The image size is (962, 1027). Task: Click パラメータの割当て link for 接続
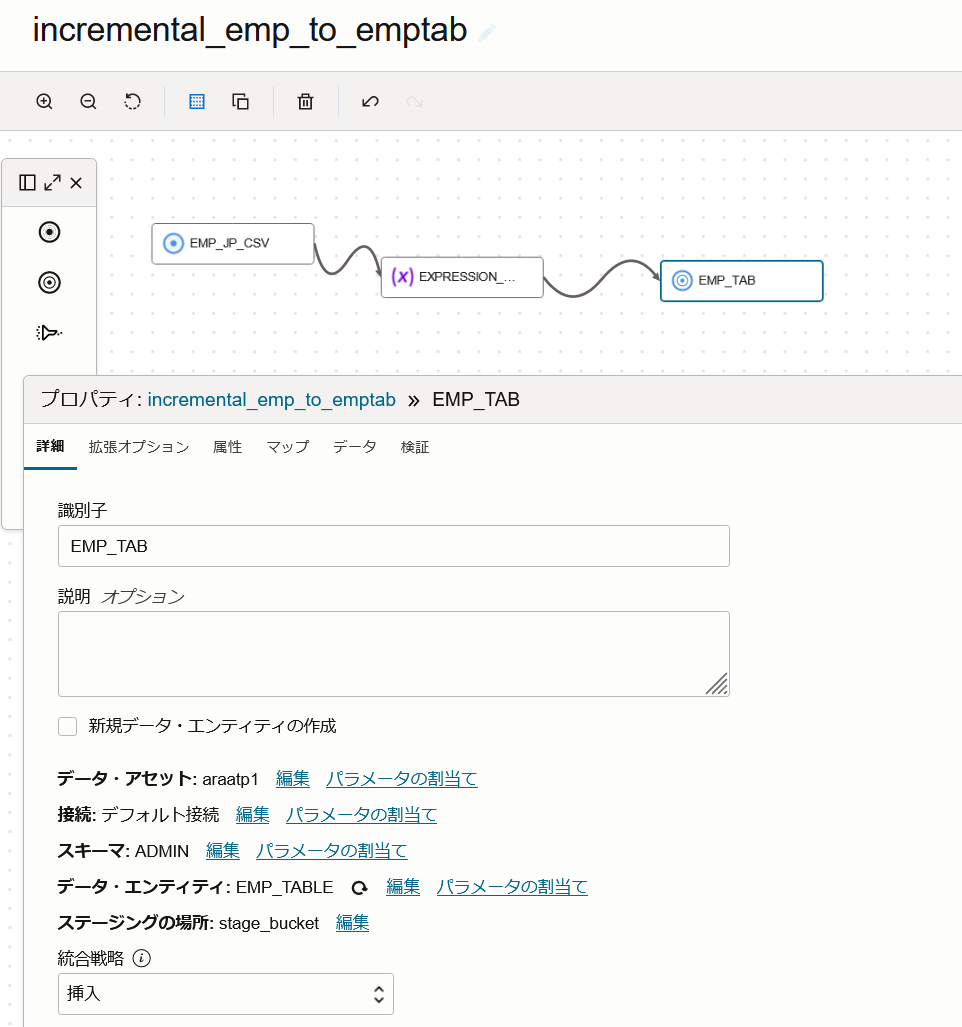(x=361, y=815)
